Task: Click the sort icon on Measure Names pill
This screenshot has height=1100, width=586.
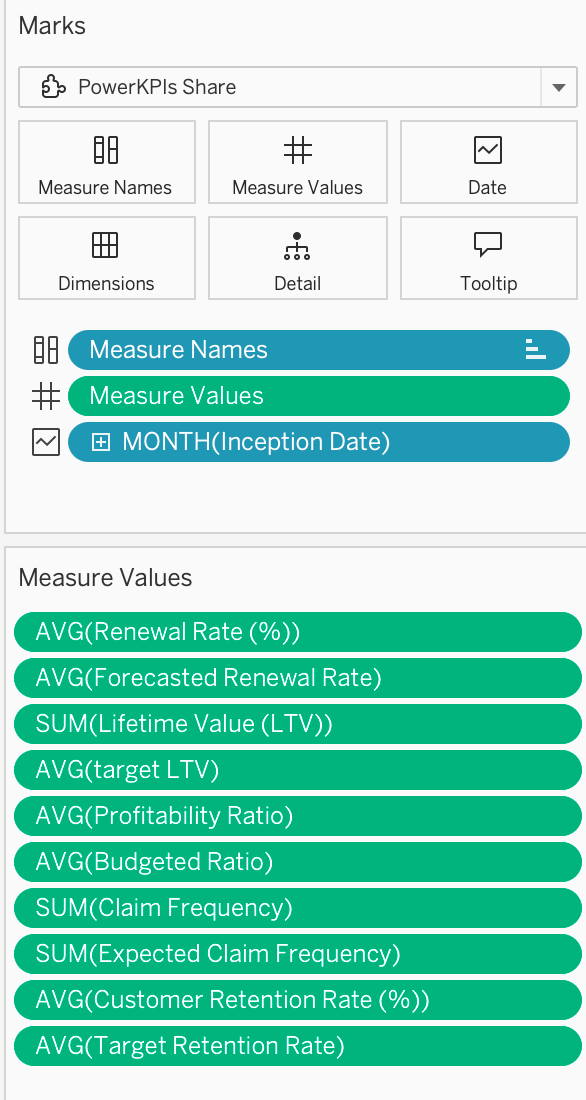Action: pos(535,349)
